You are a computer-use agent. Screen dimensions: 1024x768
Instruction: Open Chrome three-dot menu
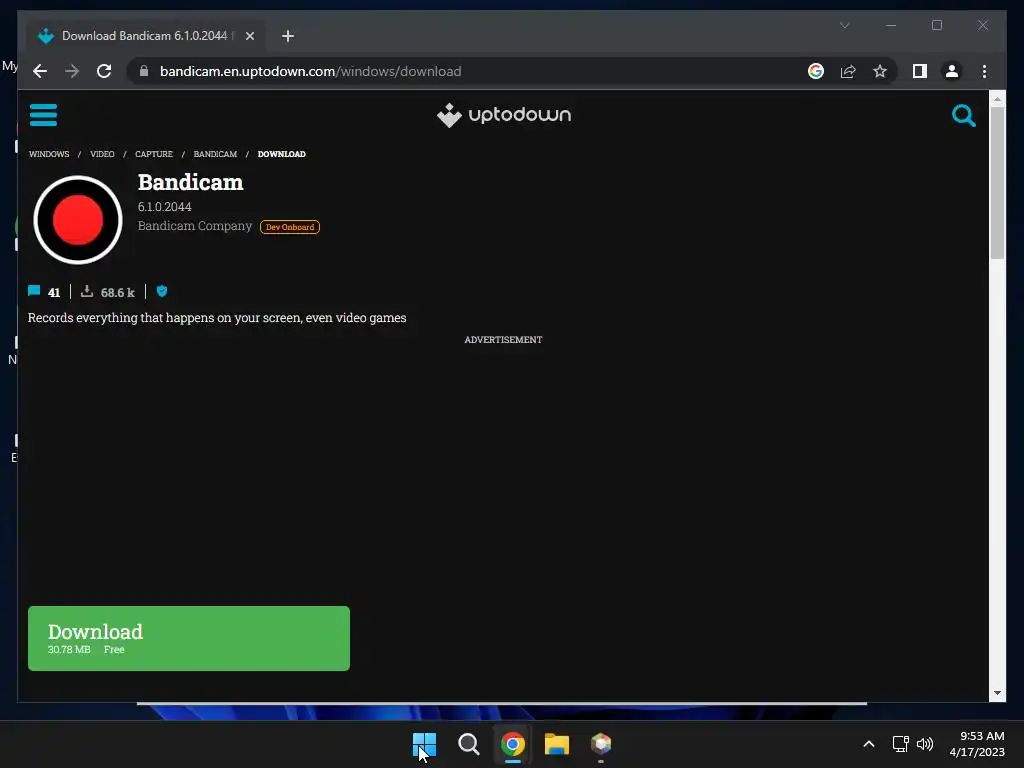click(984, 71)
